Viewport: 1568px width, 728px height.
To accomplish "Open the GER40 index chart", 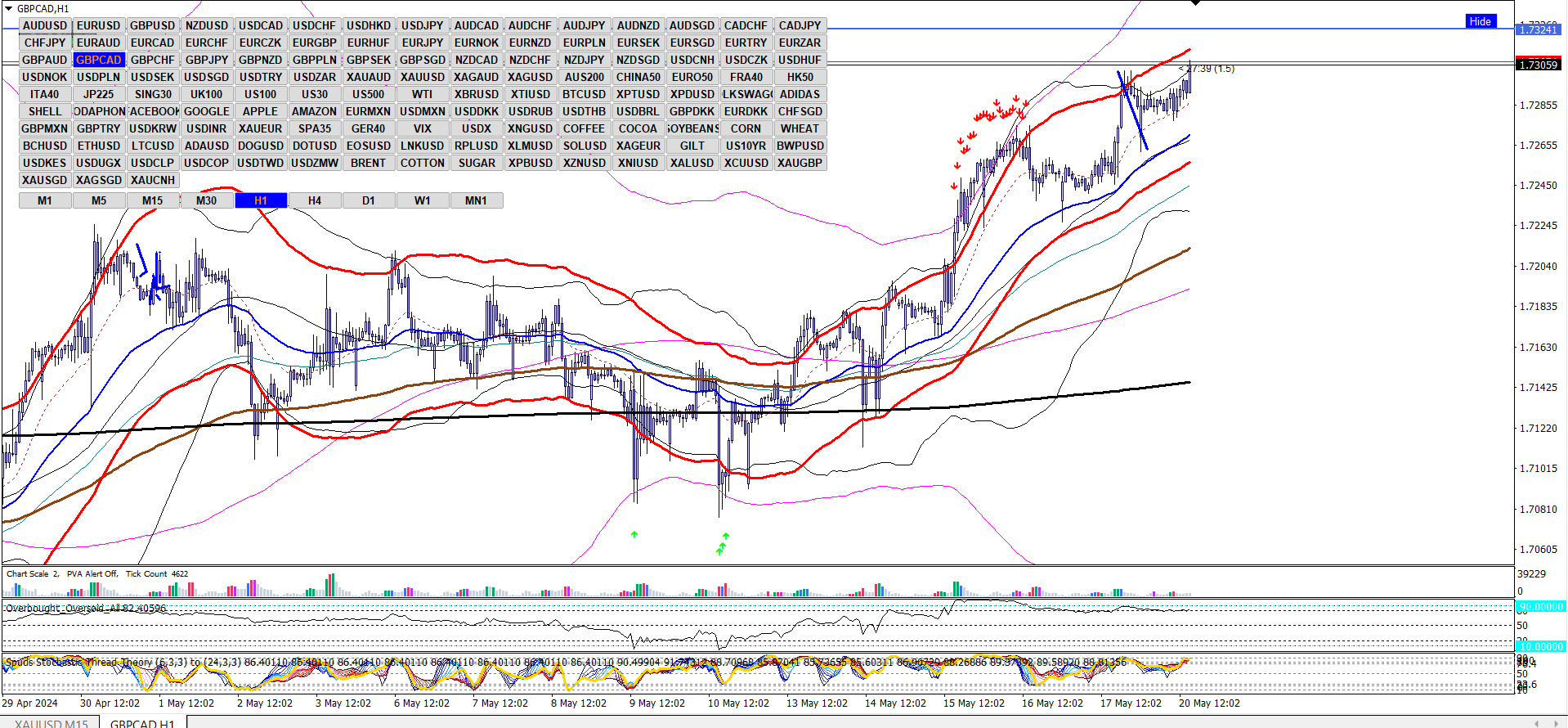I will click(x=369, y=128).
